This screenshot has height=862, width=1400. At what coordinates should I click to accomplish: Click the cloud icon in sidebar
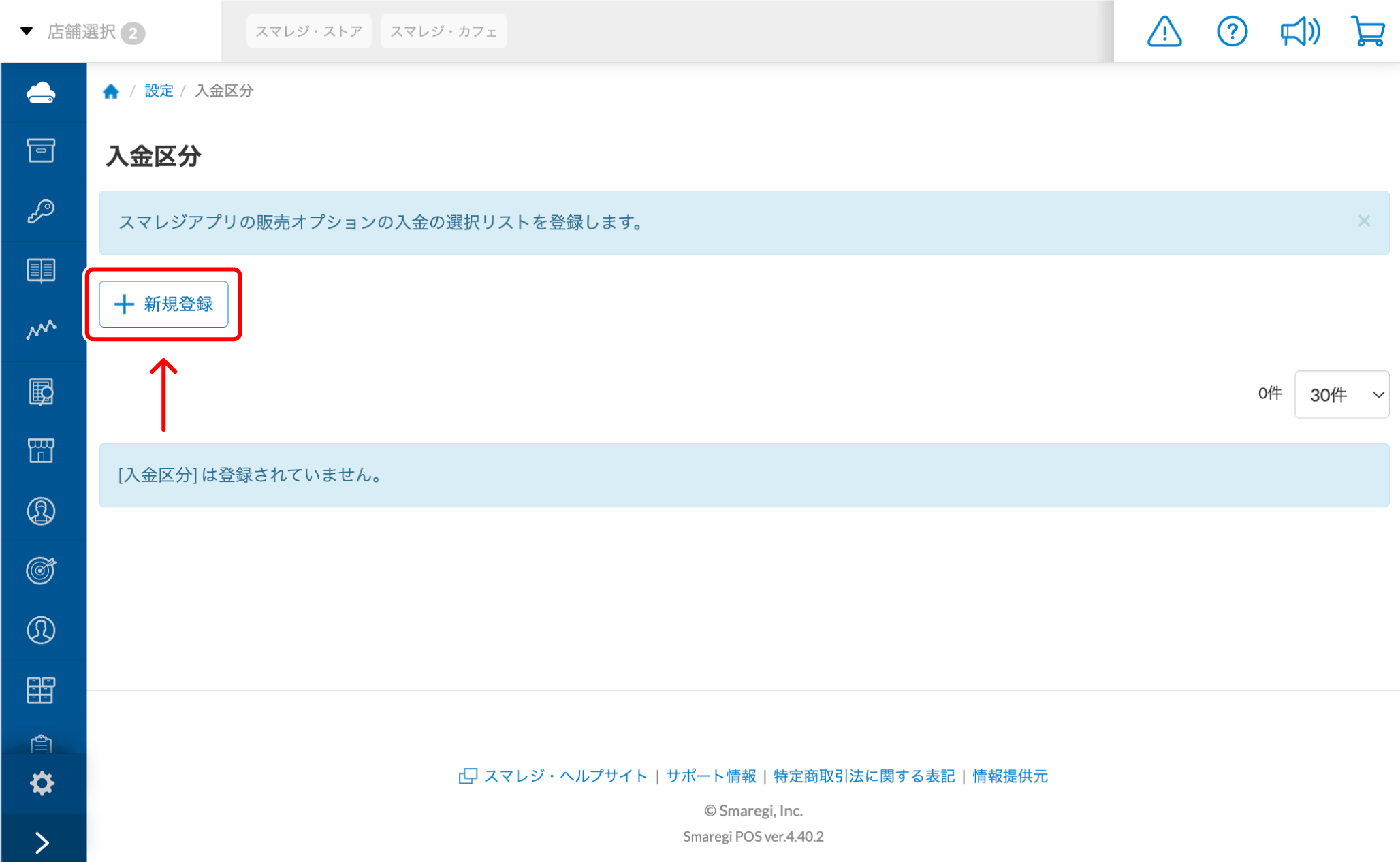point(42,93)
